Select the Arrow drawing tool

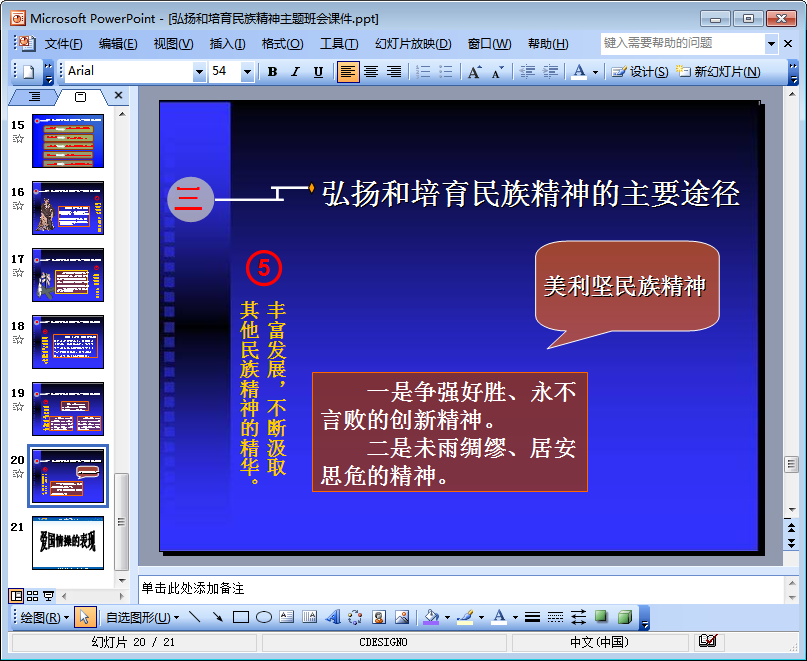click(x=218, y=617)
